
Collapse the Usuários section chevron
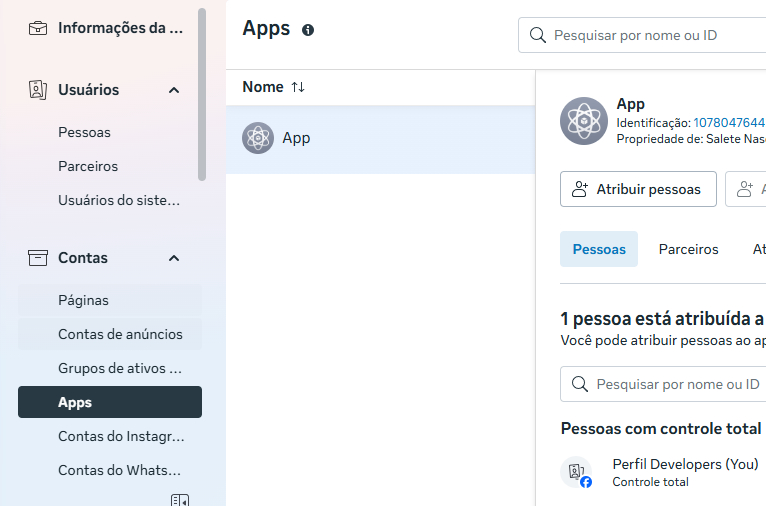(174, 90)
